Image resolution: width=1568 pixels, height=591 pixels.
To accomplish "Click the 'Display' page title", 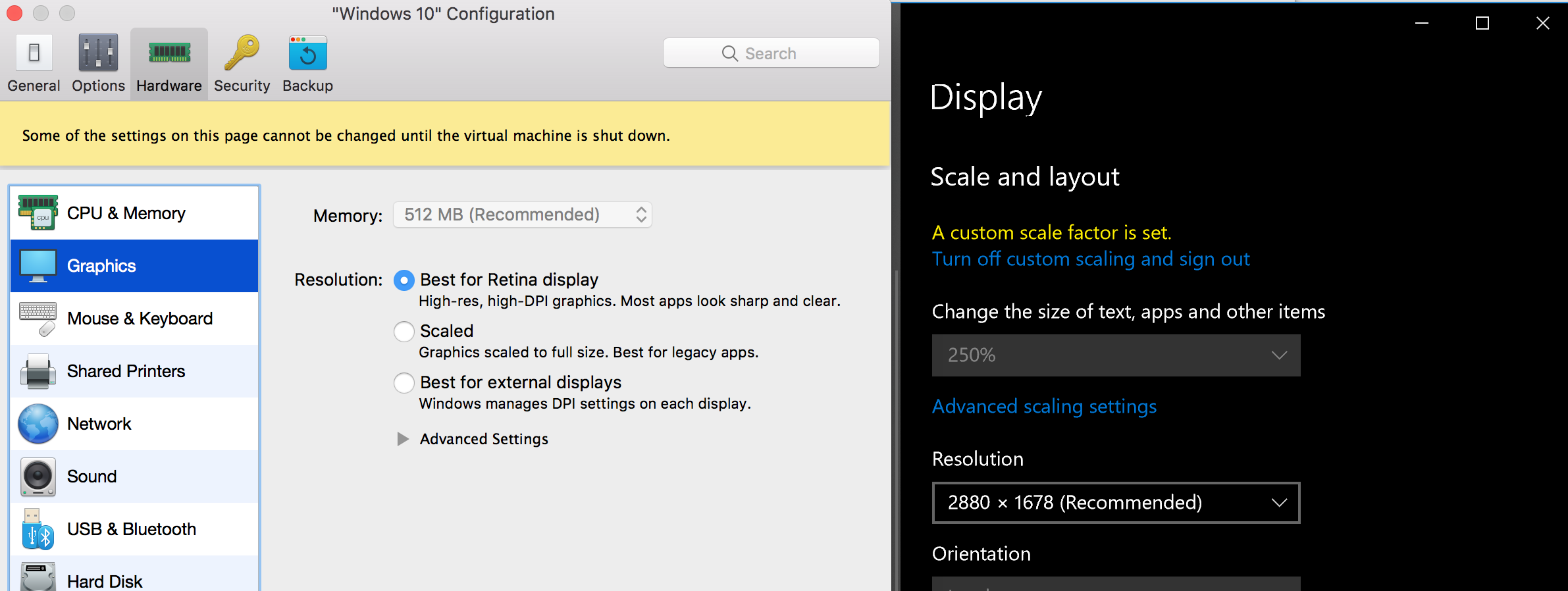I will (985, 97).
